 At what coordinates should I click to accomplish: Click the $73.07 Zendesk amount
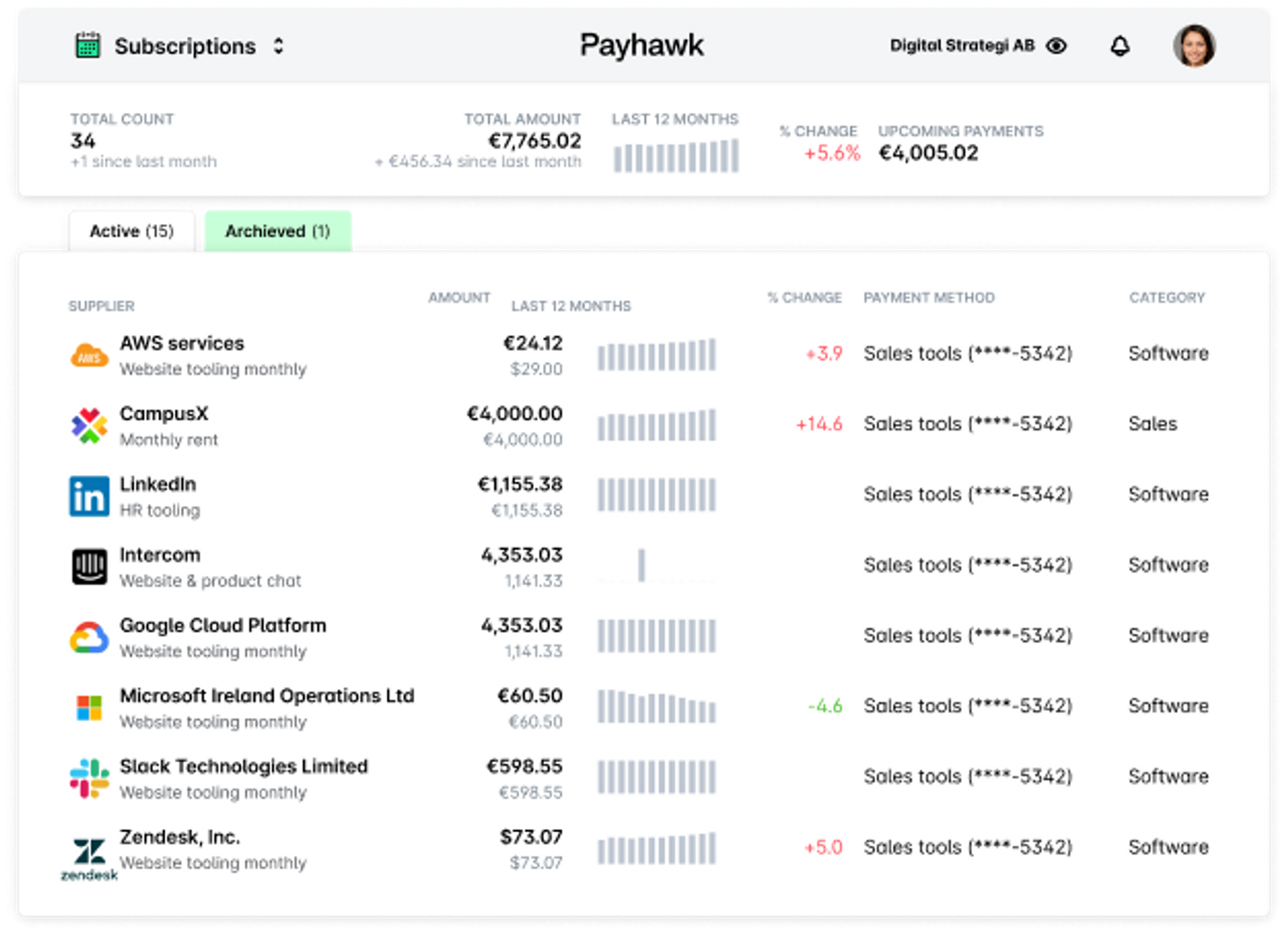pyautogui.click(x=531, y=837)
